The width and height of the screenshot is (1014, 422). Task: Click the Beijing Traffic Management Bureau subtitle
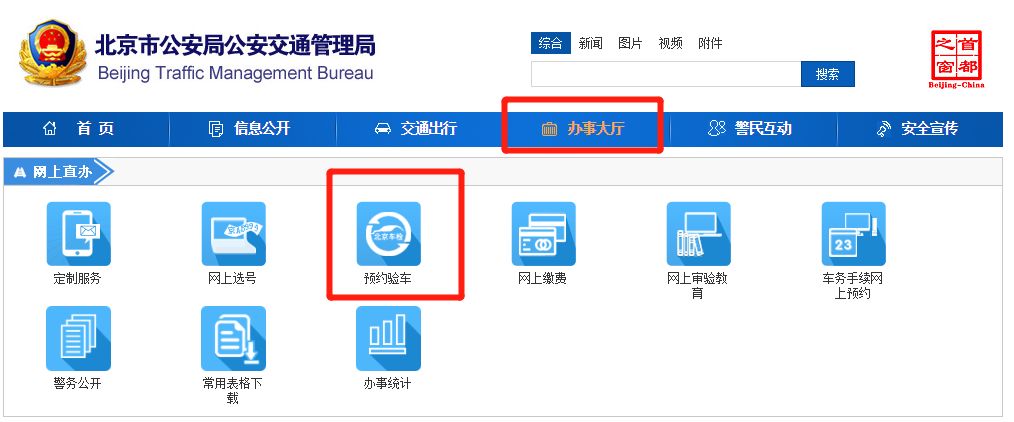pos(235,73)
